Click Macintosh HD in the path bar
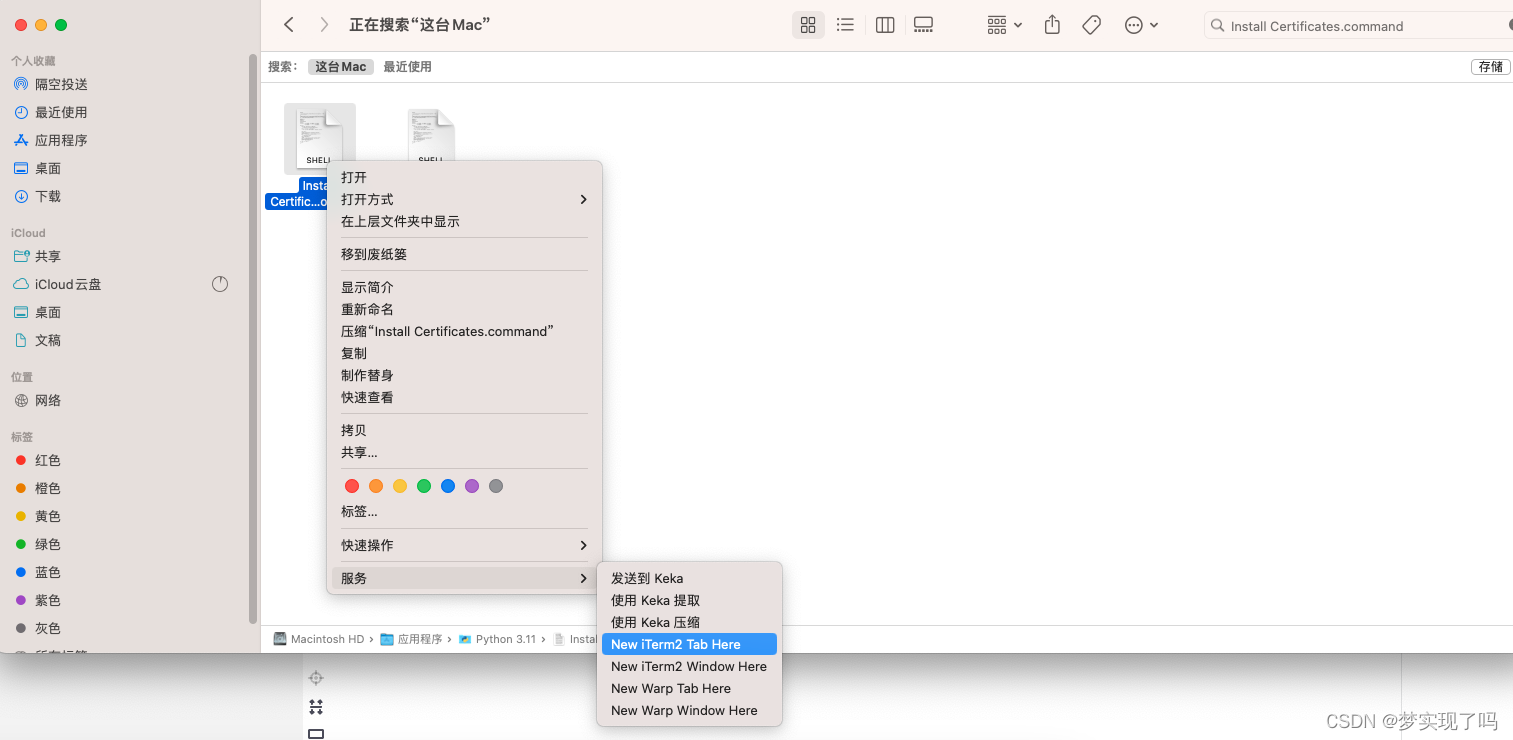This screenshot has height=740, width=1513. click(319, 639)
